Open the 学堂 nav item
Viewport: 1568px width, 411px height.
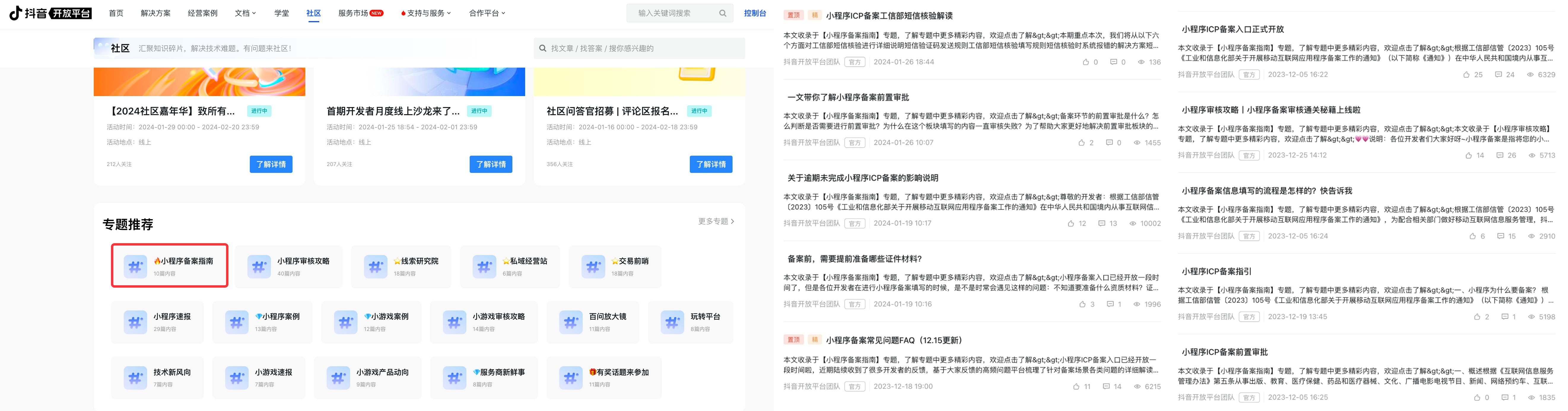pos(282,13)
